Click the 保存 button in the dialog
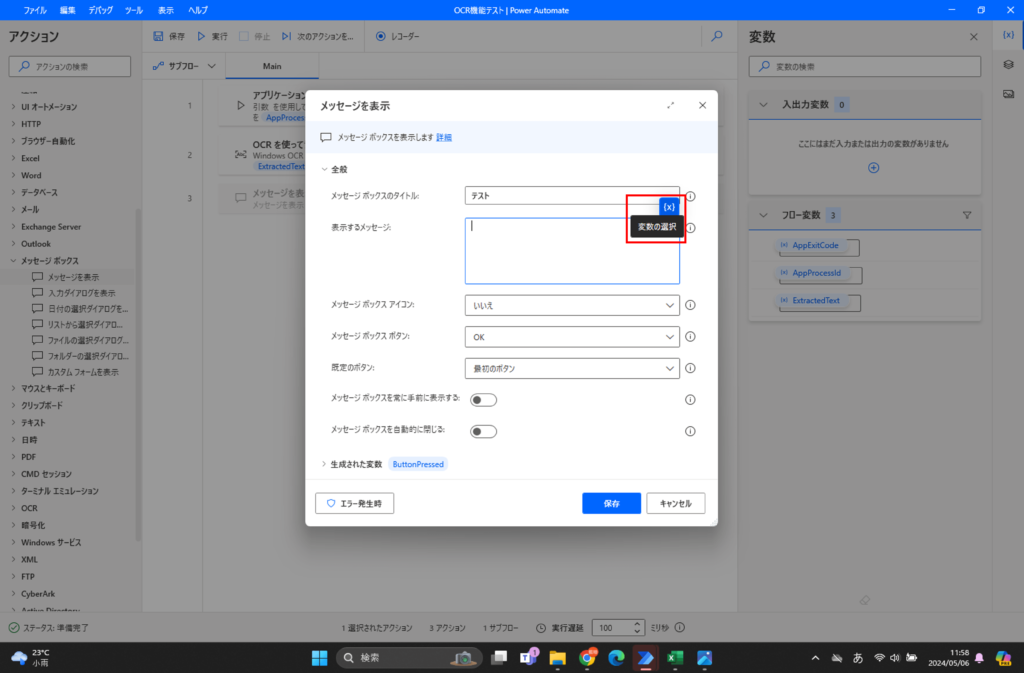1024x673 pixels. (611, 503)
